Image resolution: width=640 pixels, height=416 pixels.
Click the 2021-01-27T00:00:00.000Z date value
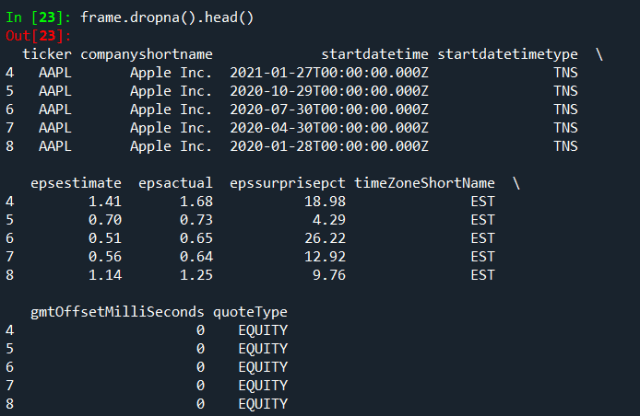click(329, 73)
